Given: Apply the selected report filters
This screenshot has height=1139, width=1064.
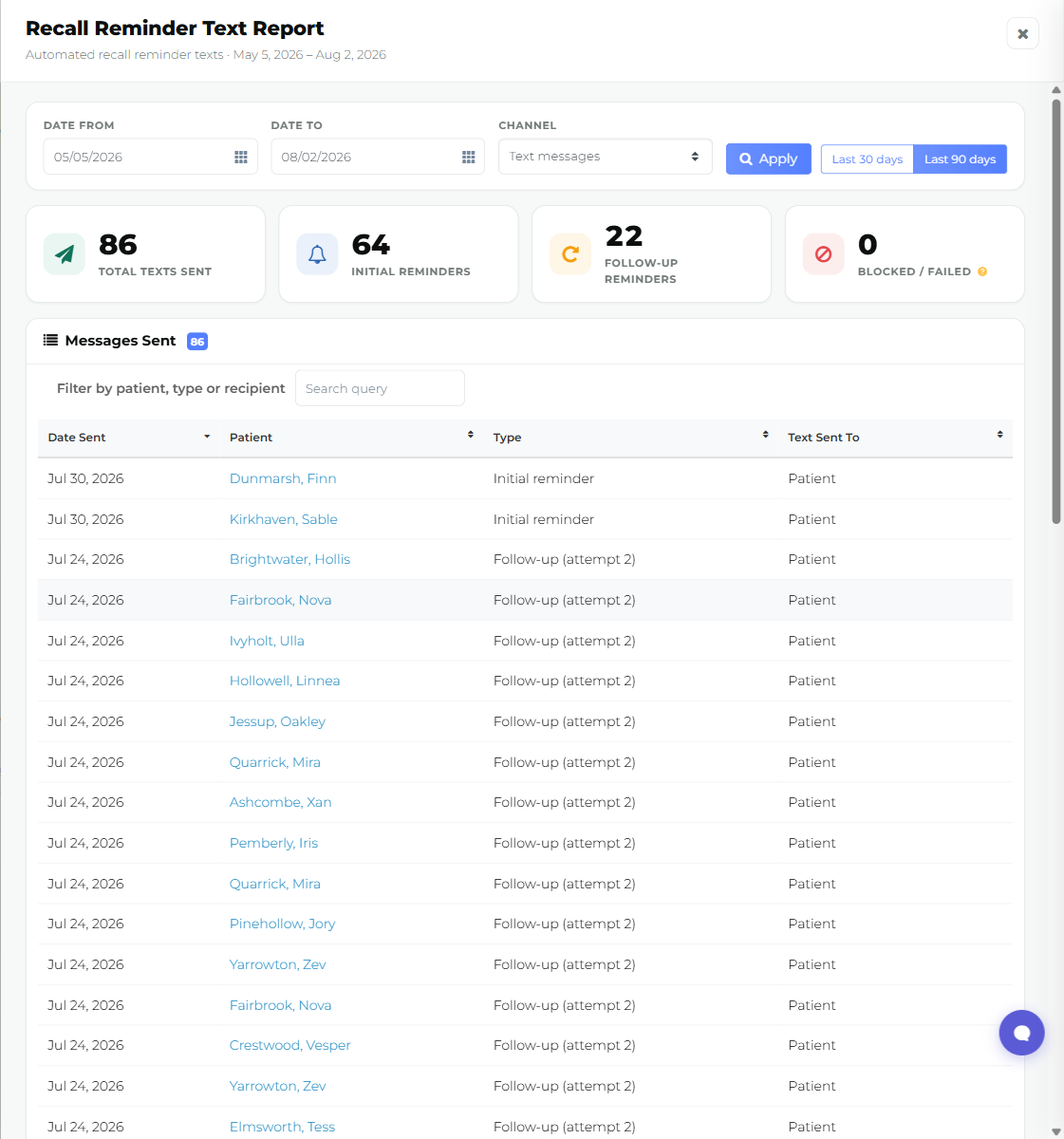Looking at the screenshot, I should [x=769, y=159].
